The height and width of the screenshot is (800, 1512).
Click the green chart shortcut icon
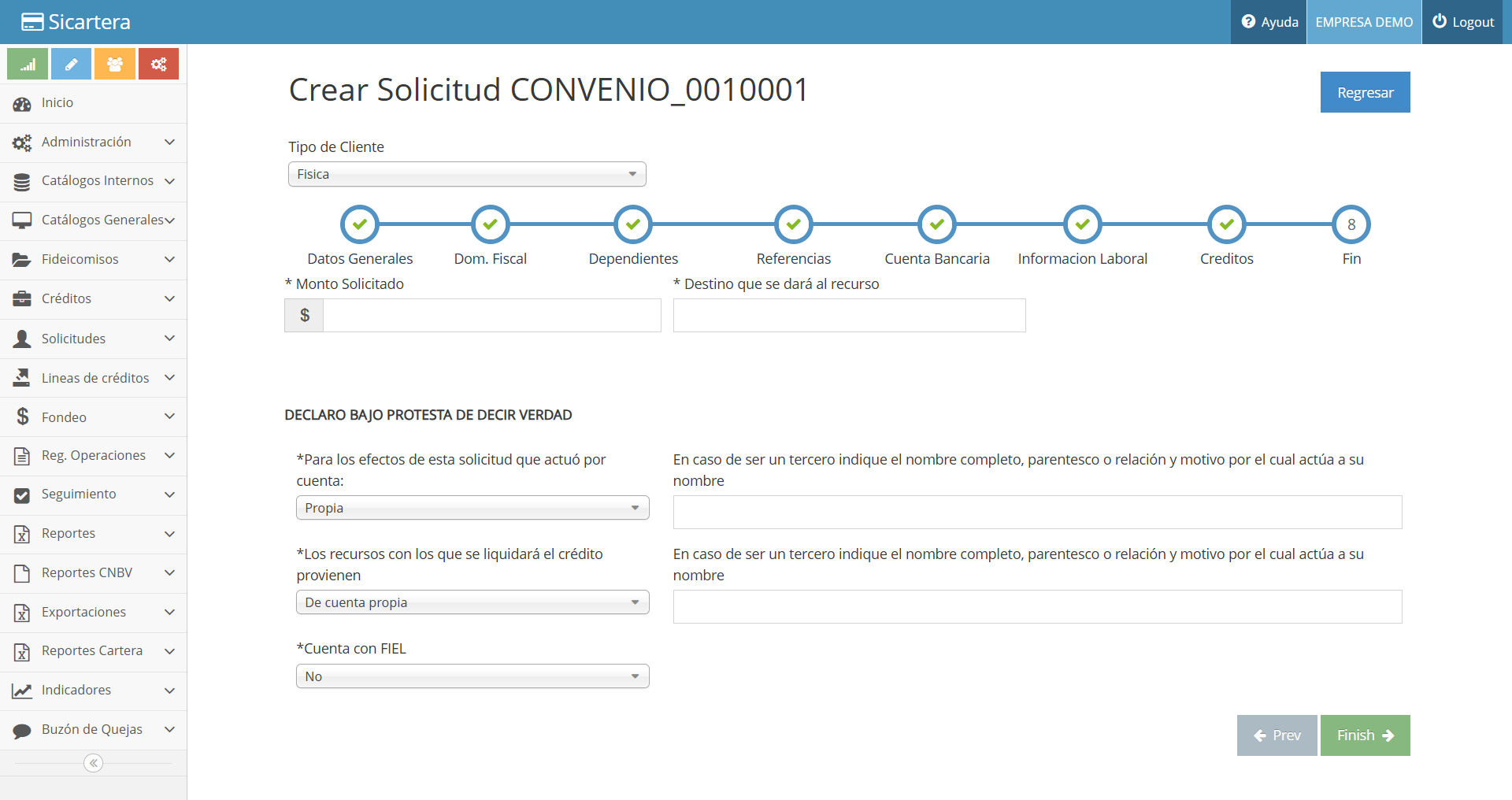(x=28, y=65)
